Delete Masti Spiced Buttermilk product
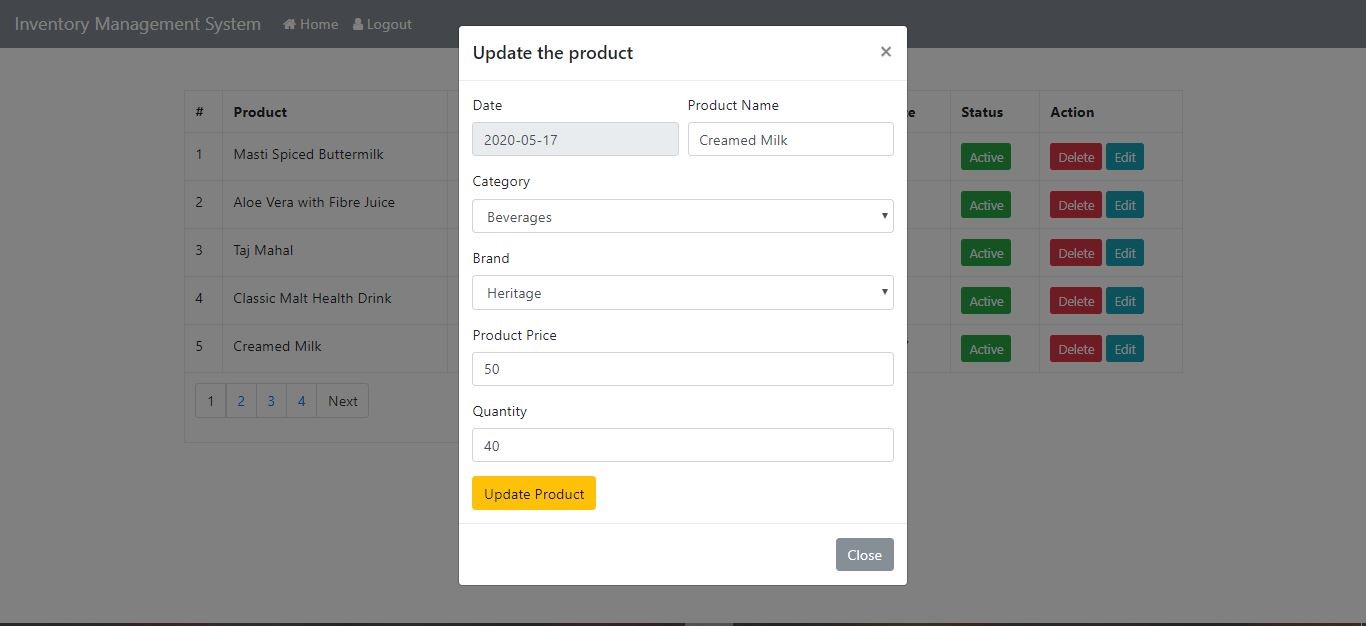Viewport: 1366px width, 626px height. tap(1076, 157)
